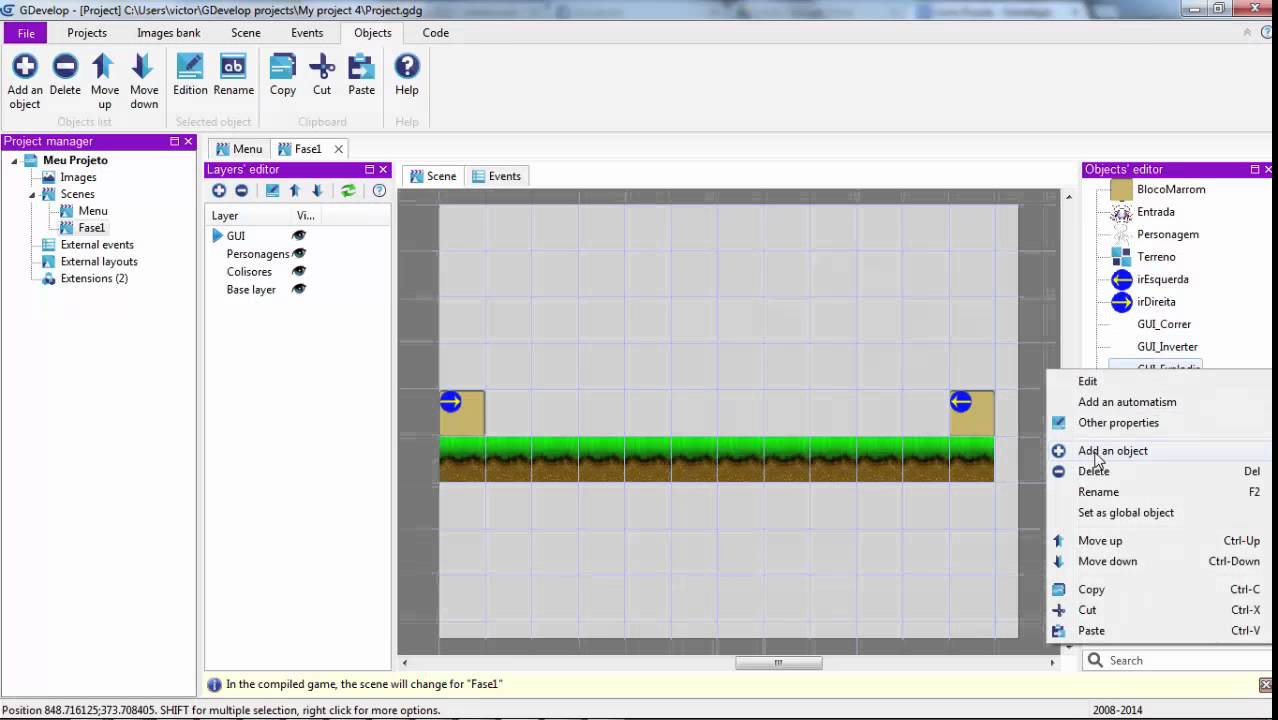The height and width of the screenshot is (720, 1278).
Task: Close the yellow info message bar
Action: pyautogui.click(x=1265, y=684)
